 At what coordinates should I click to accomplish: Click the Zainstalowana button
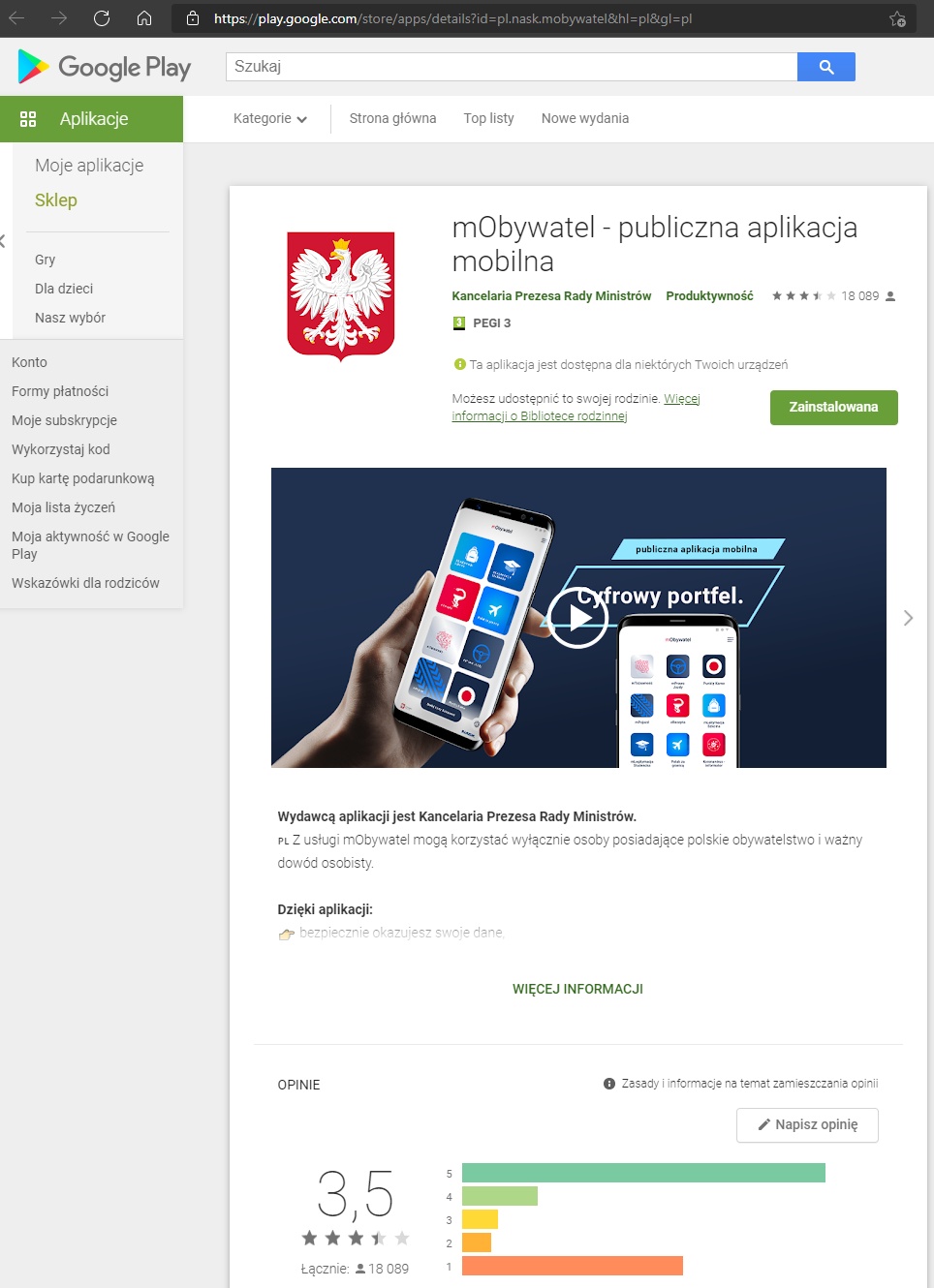pos(834,408)
